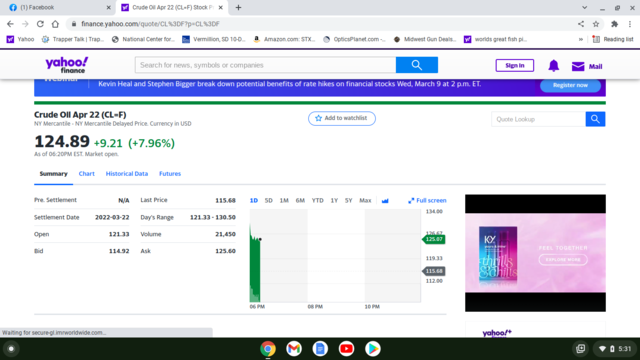Click the blue search magnifier button
Image resolution: width=640 pixels, height=360 pixels.
[417, 65]
